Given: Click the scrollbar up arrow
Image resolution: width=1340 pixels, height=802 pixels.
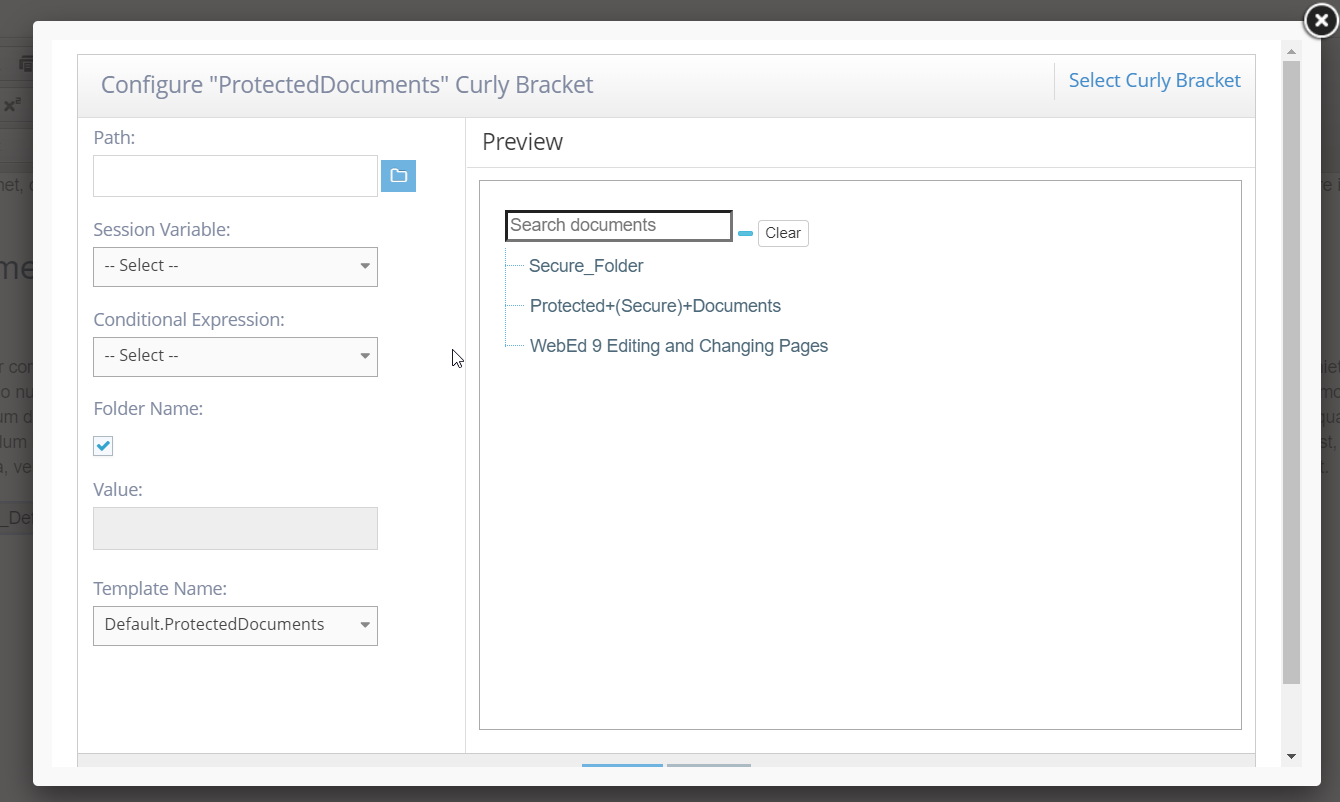Looking at the screenshot, I should pyautogui.click(x=1291, y=51).
